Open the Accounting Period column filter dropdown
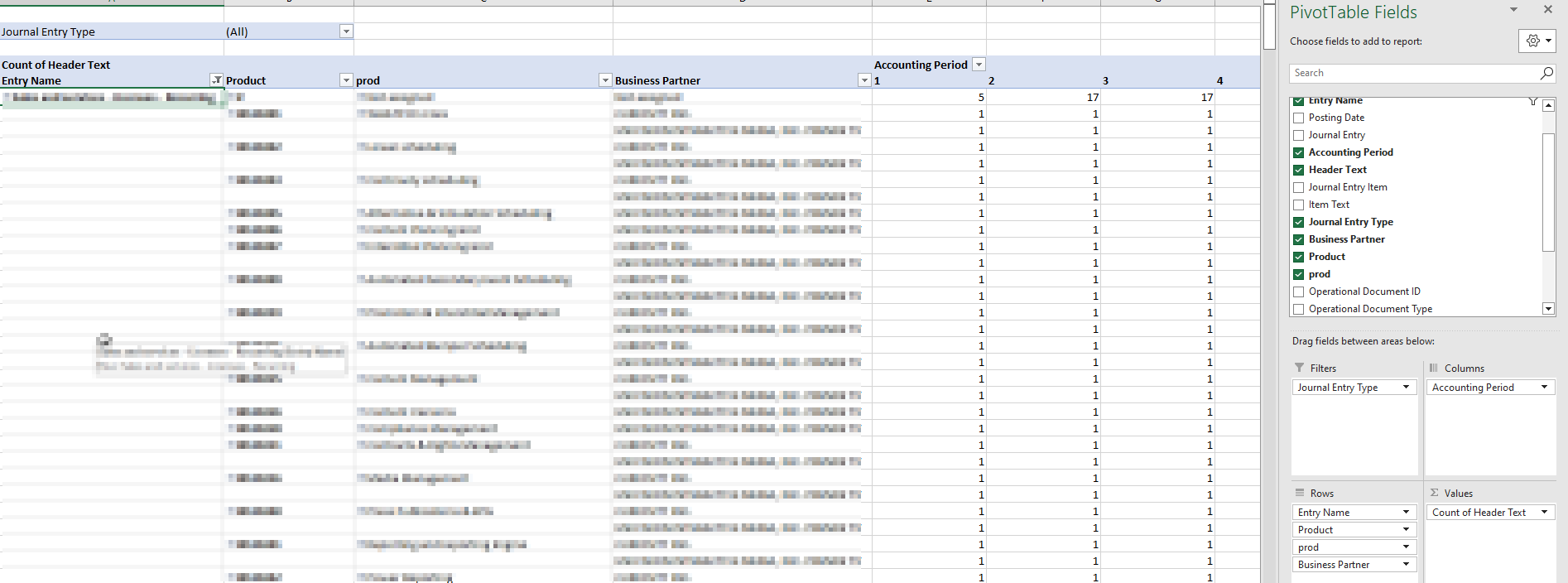Image resolution: width=1568 pixels, height=583 pixels. pyautogui.click(x=979, y=65)
